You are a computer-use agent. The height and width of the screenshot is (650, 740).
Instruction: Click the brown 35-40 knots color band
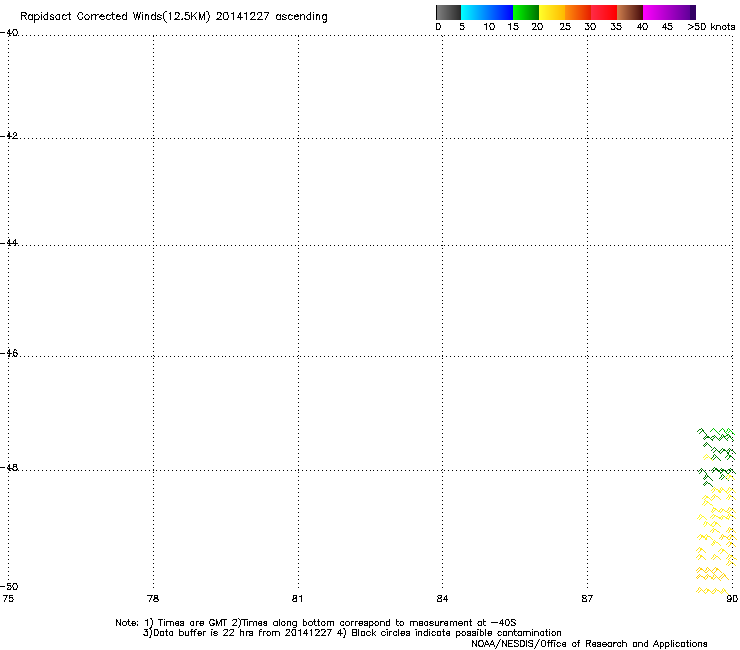630,12
